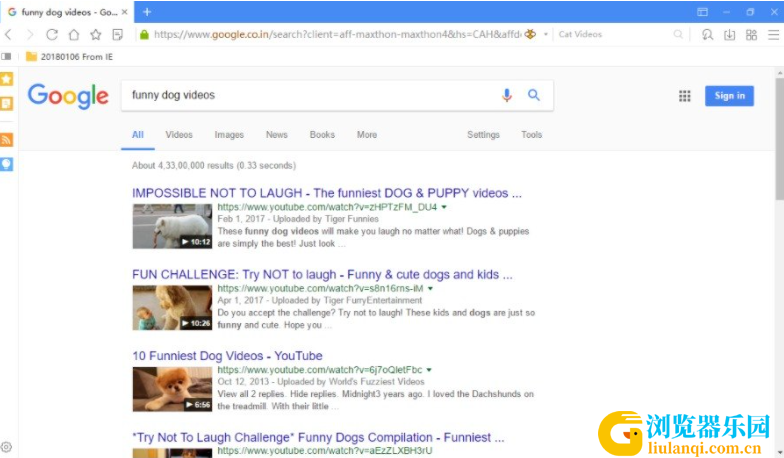This screenshot has width=784, height=458.
Task: Click the scrollbar up arrow
Action: click(x=780, y=72)
